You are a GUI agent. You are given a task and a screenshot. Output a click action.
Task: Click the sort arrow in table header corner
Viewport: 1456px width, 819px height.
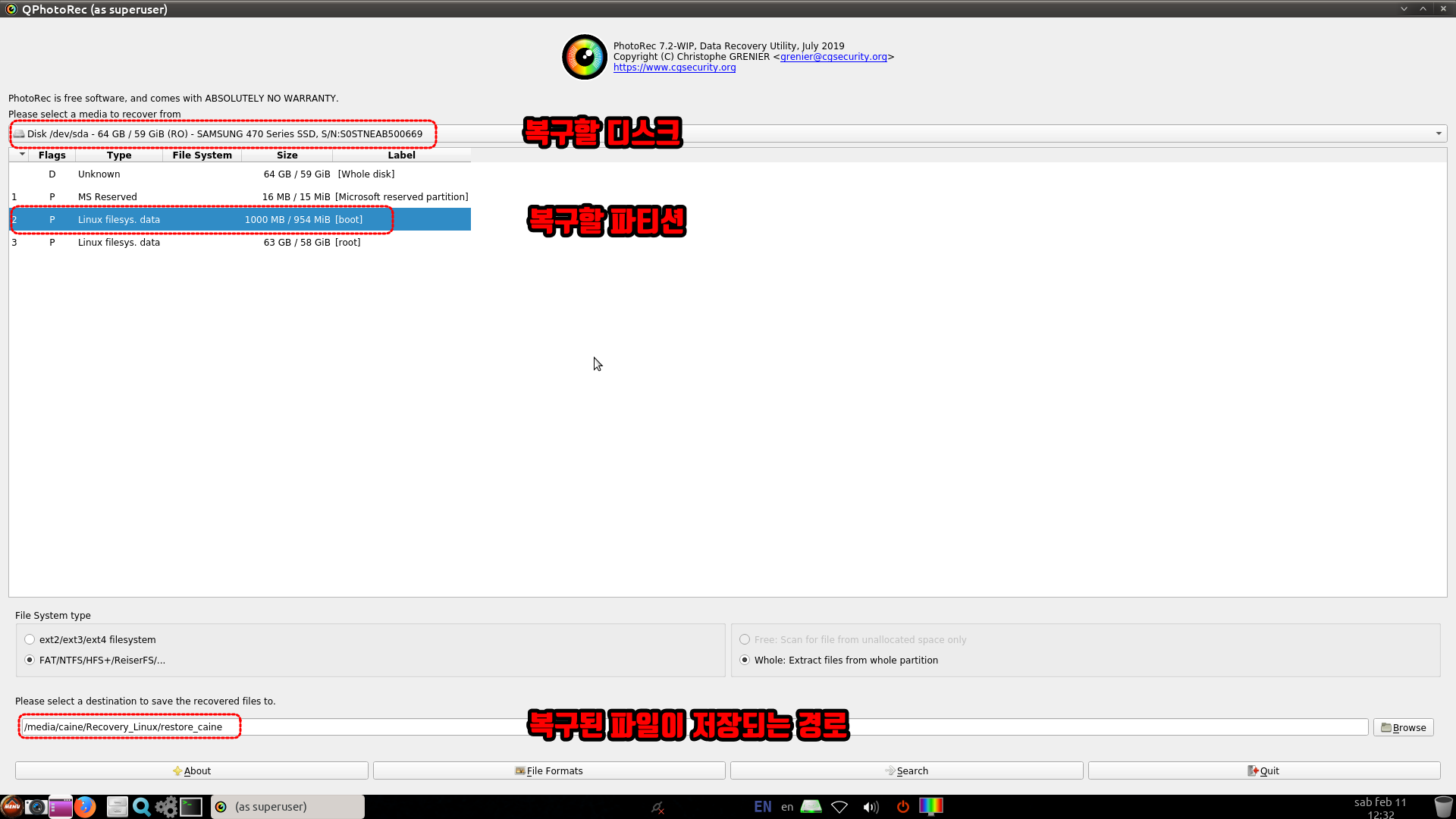pos(22,155)
